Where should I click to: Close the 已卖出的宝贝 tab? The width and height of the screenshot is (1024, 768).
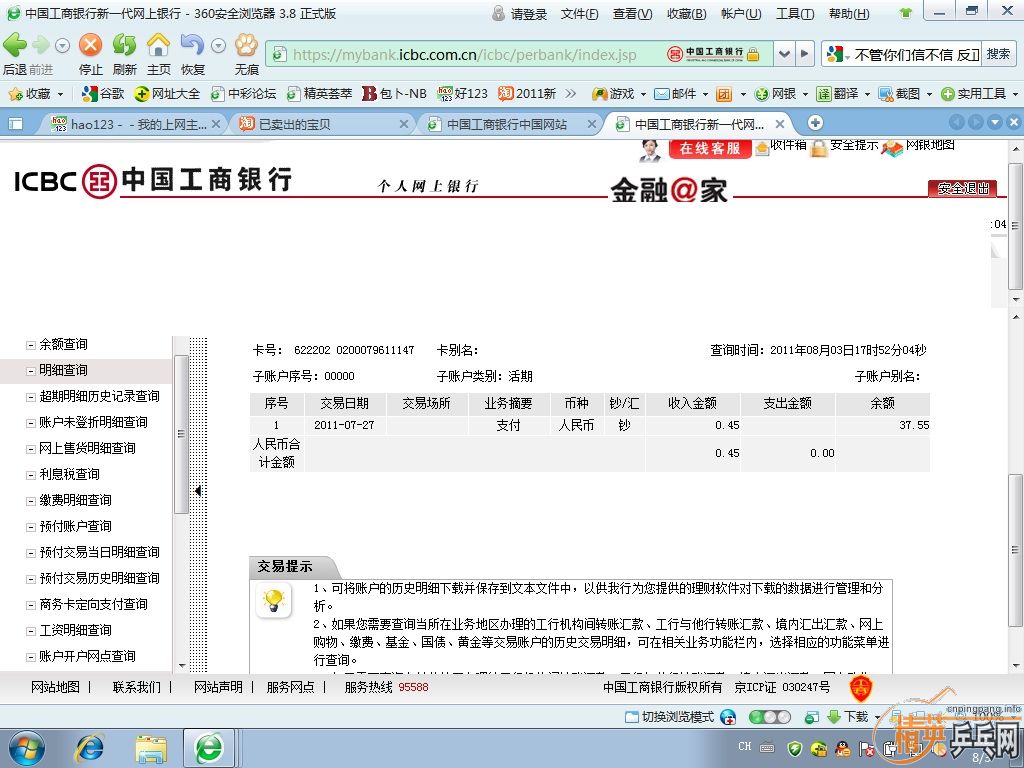coord(404,124)
